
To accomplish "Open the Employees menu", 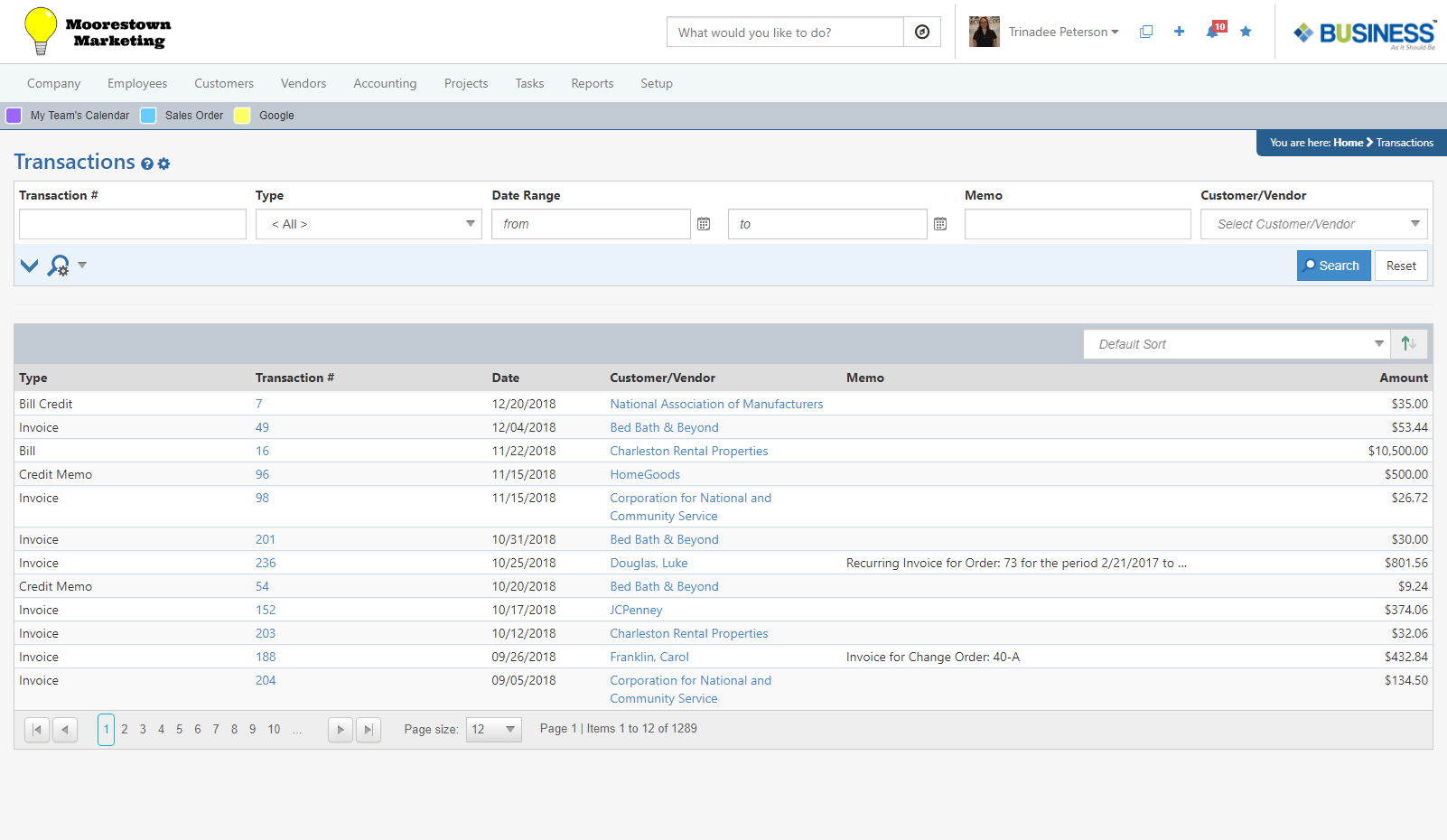I will tap(137, 83).
